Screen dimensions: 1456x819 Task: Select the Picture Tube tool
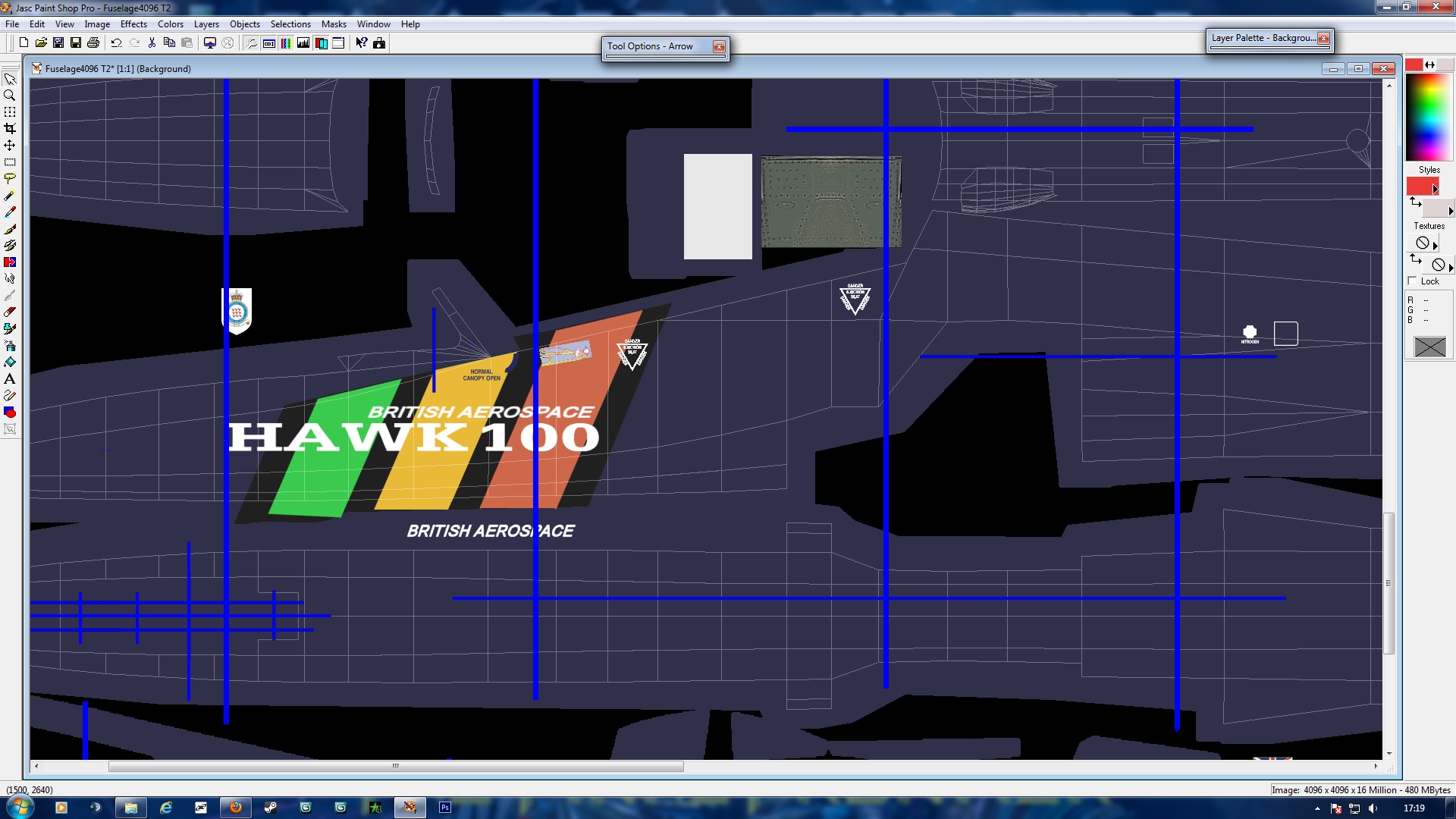point(10,329)
